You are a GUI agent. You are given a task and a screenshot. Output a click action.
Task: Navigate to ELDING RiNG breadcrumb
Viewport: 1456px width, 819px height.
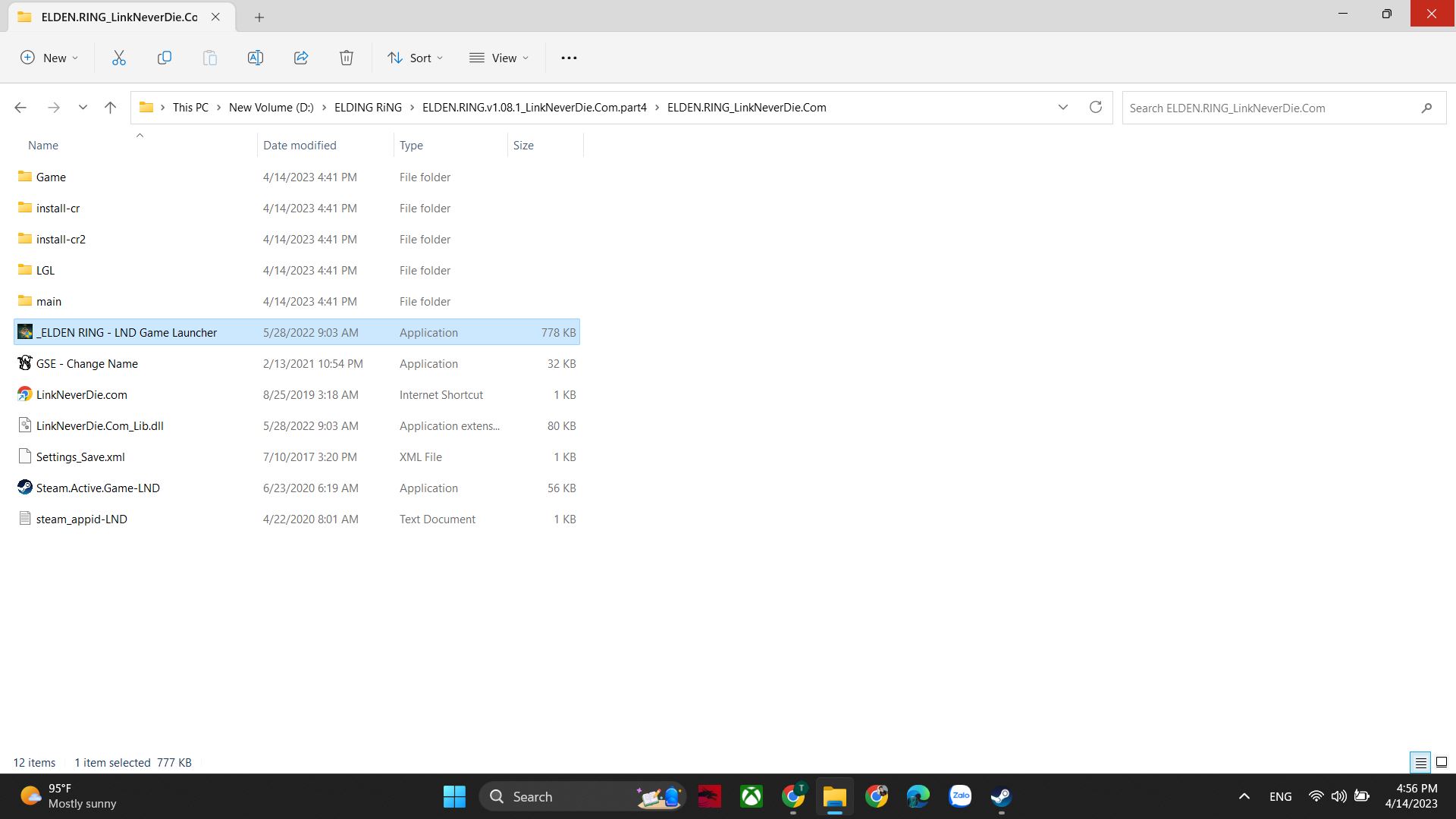369,108
